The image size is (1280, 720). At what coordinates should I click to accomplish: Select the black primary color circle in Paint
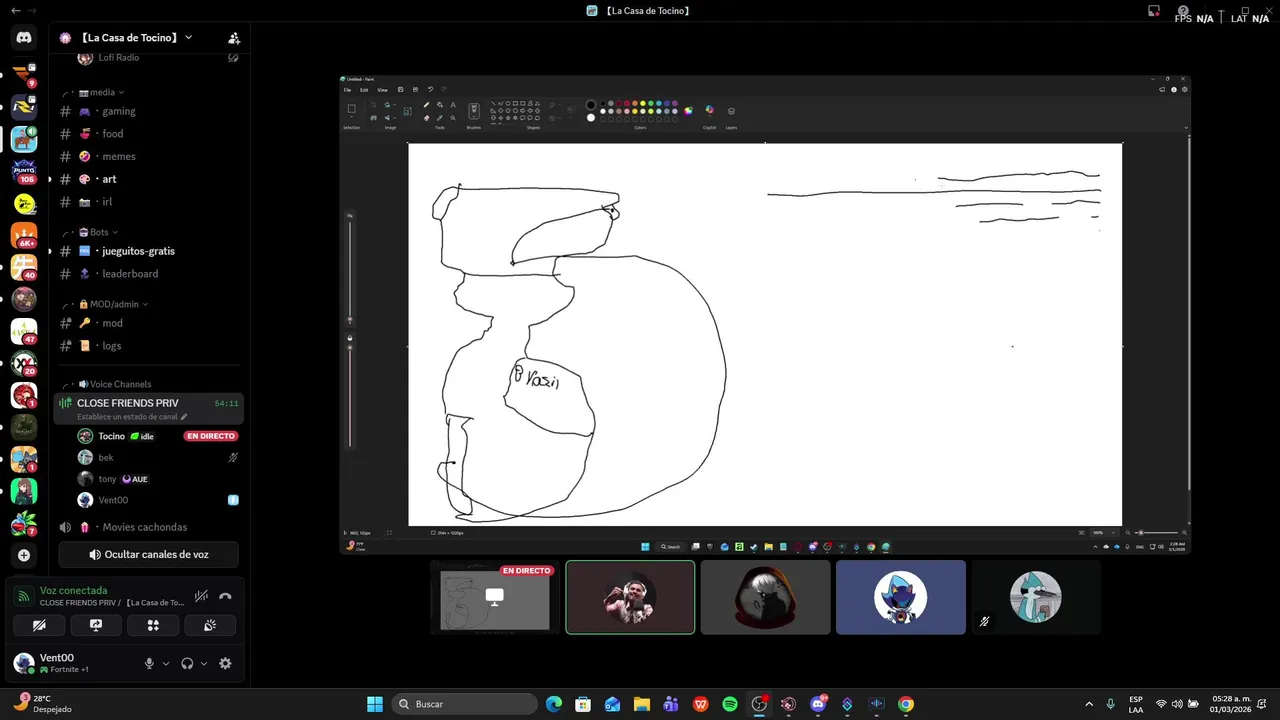(x=591, y=105)
